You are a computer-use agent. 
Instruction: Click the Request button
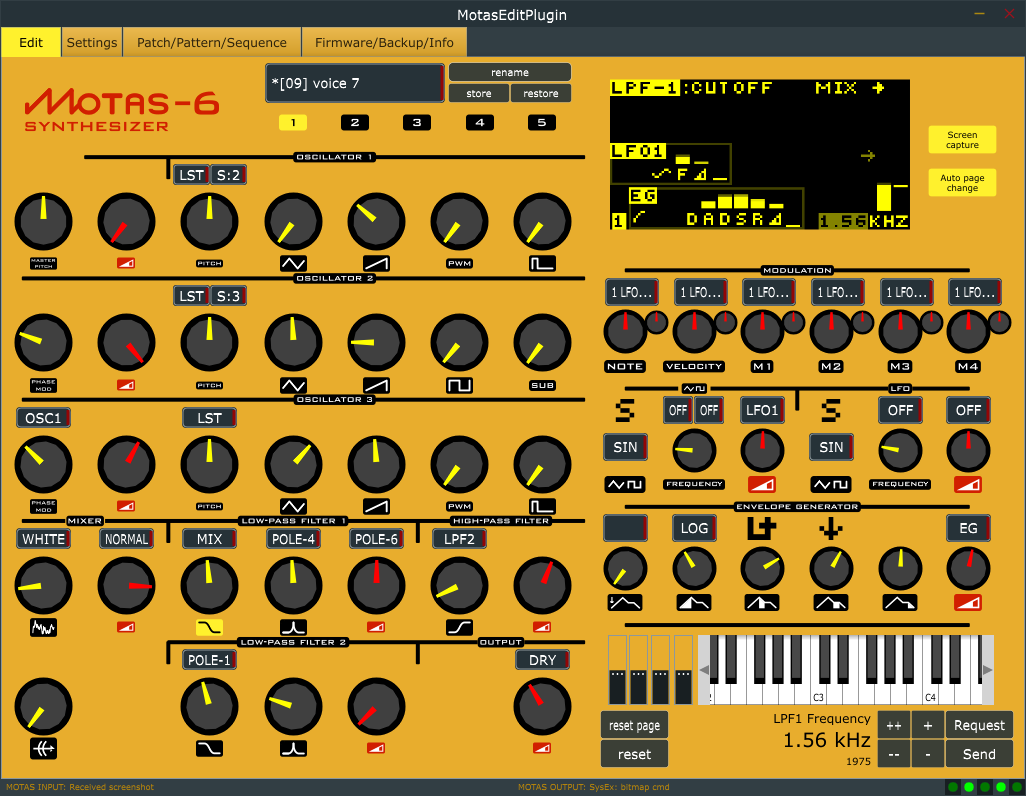[979, 725]
